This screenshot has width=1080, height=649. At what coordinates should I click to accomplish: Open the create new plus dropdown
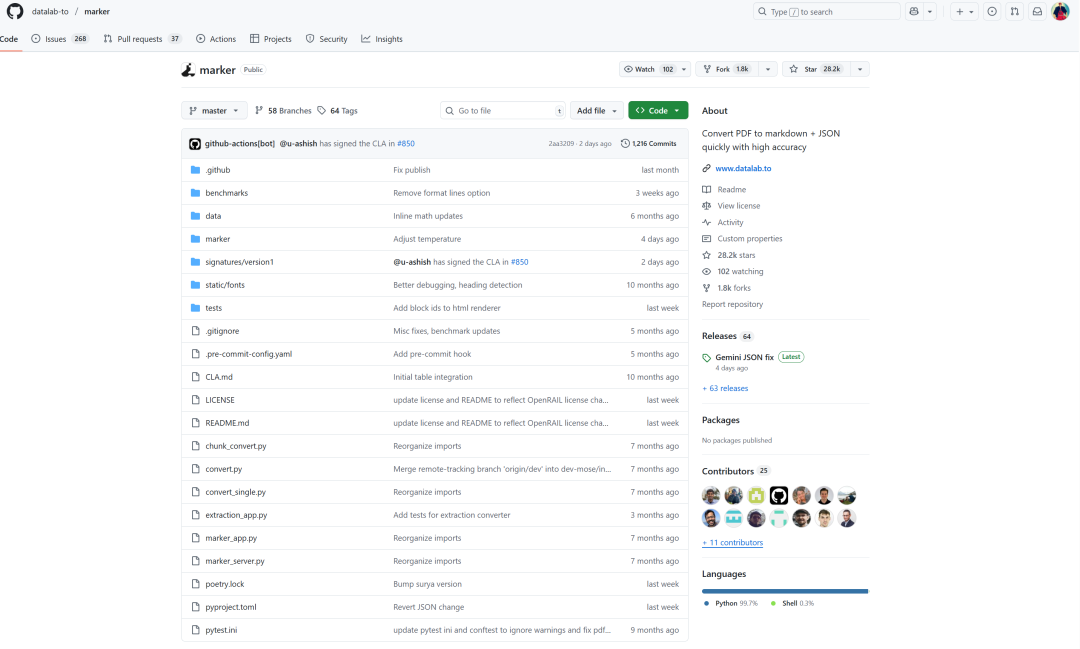click(964, 12)
